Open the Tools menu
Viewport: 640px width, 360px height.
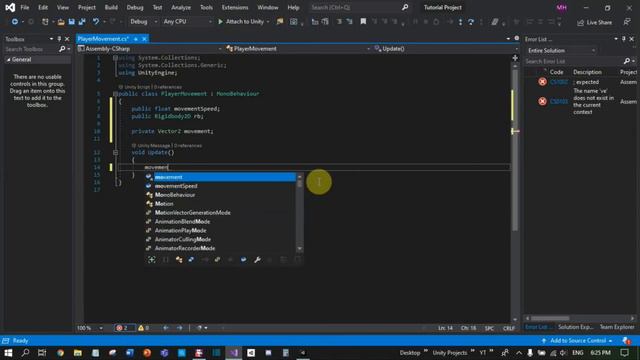pos(206,7)
